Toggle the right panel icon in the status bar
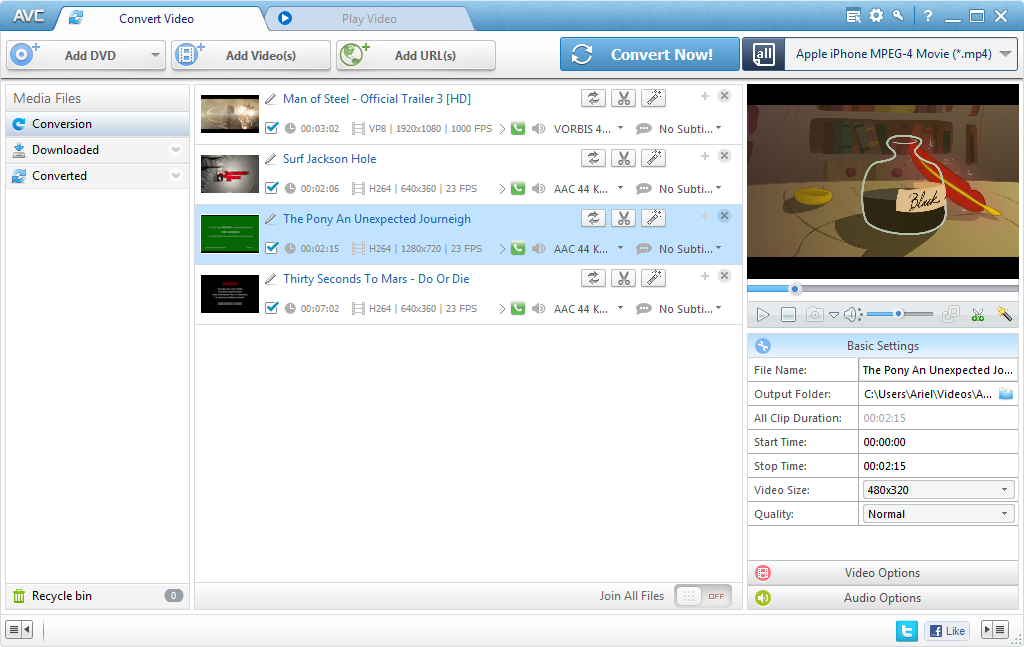1024x647 pixels. point(995,630)
